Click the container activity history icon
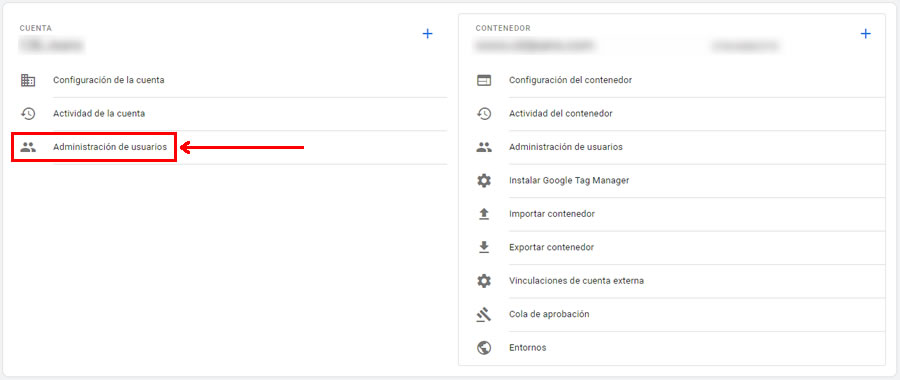 pos(484,114)
